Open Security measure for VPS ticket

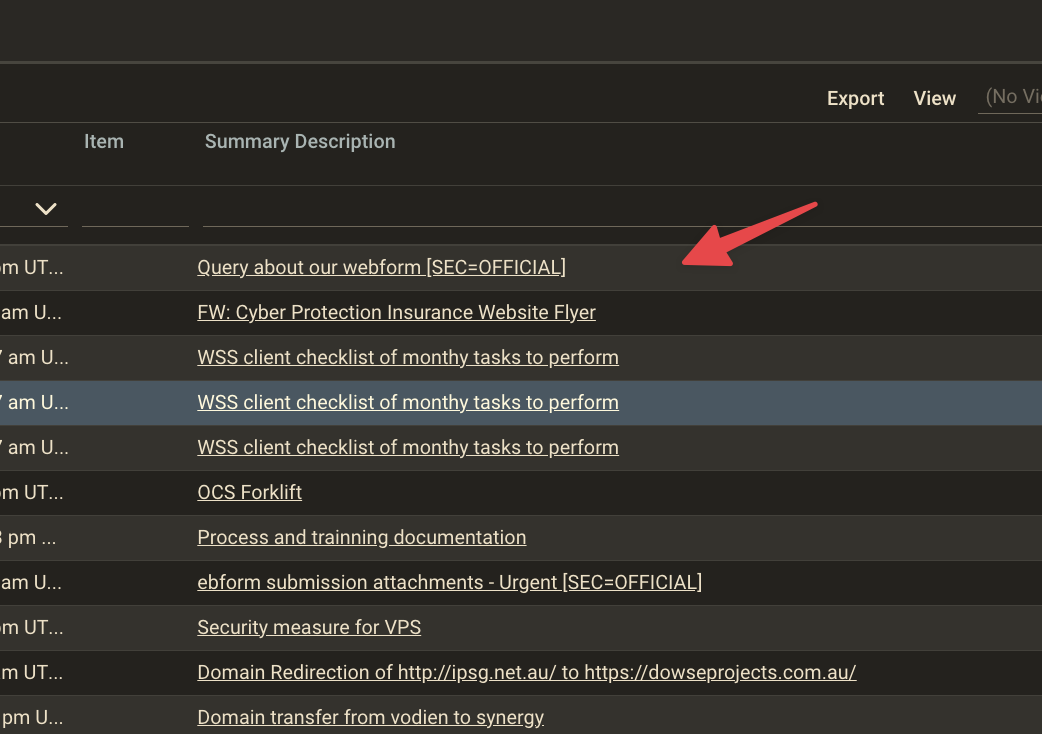tap(309, 627)
